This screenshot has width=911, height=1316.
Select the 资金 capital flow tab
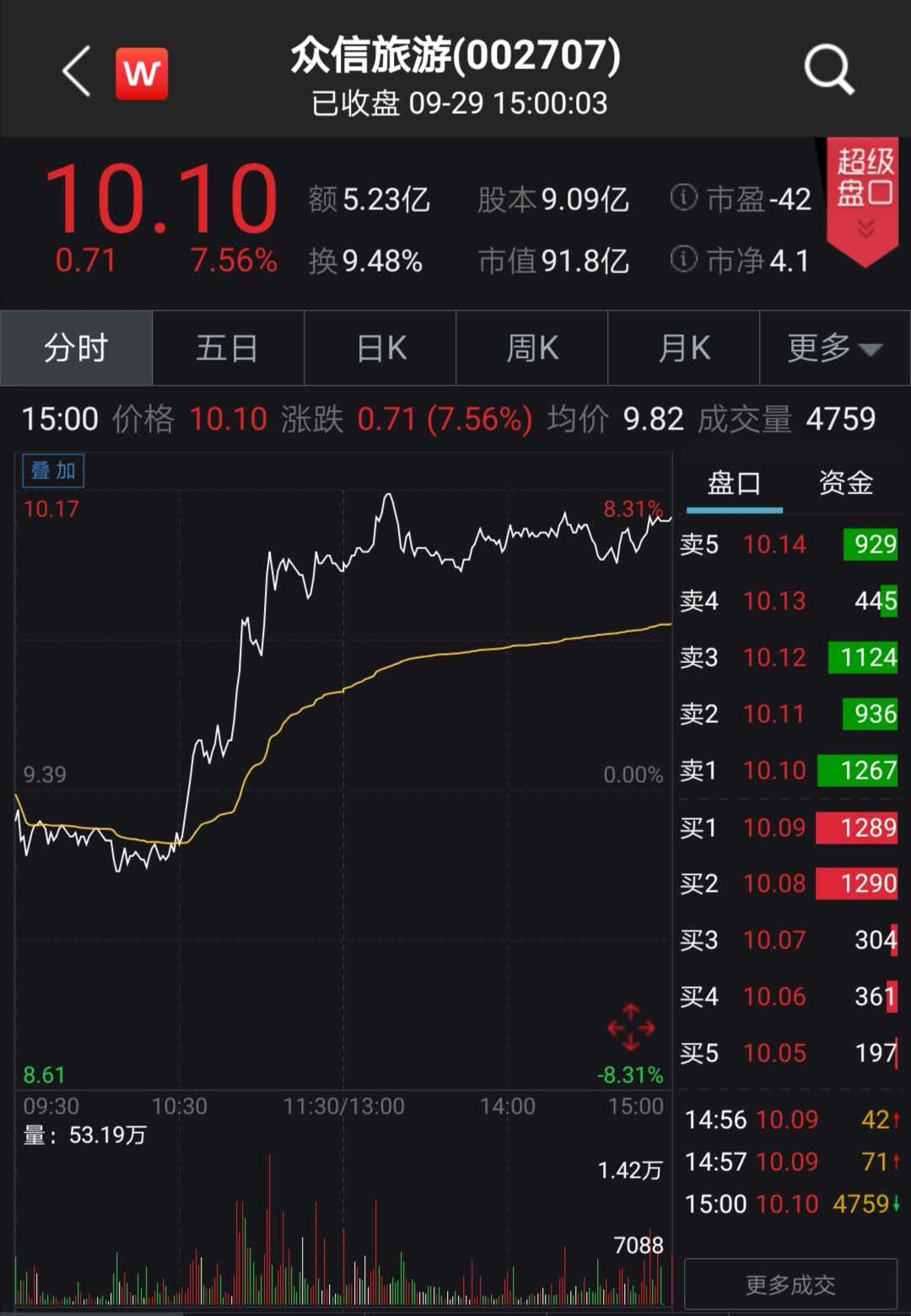(846, 483)
